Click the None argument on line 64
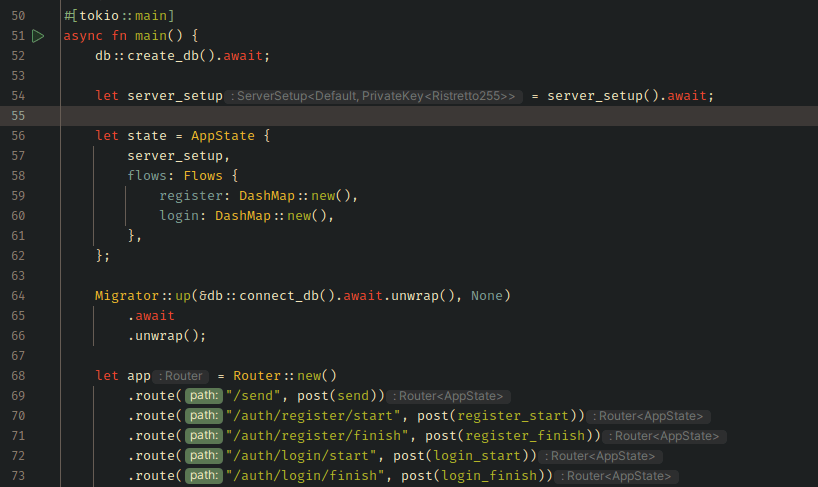818x487 pixels. (x=487, y=296)
